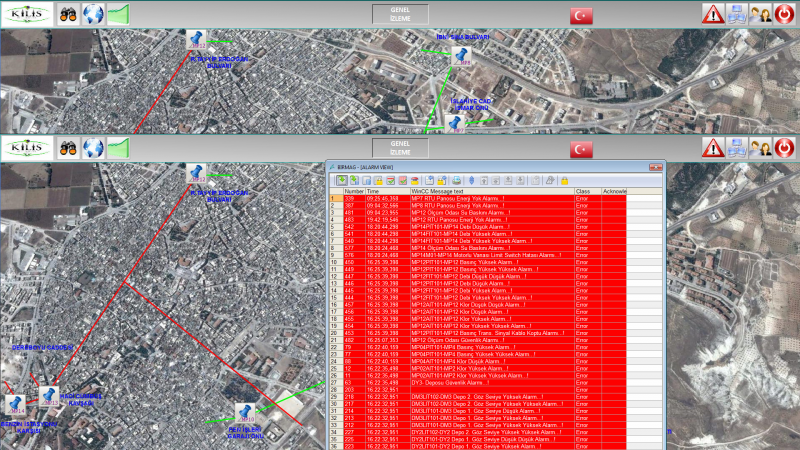Jump to last message arrow icon
This screenshot has height=450, width=800.
(520, 181)
